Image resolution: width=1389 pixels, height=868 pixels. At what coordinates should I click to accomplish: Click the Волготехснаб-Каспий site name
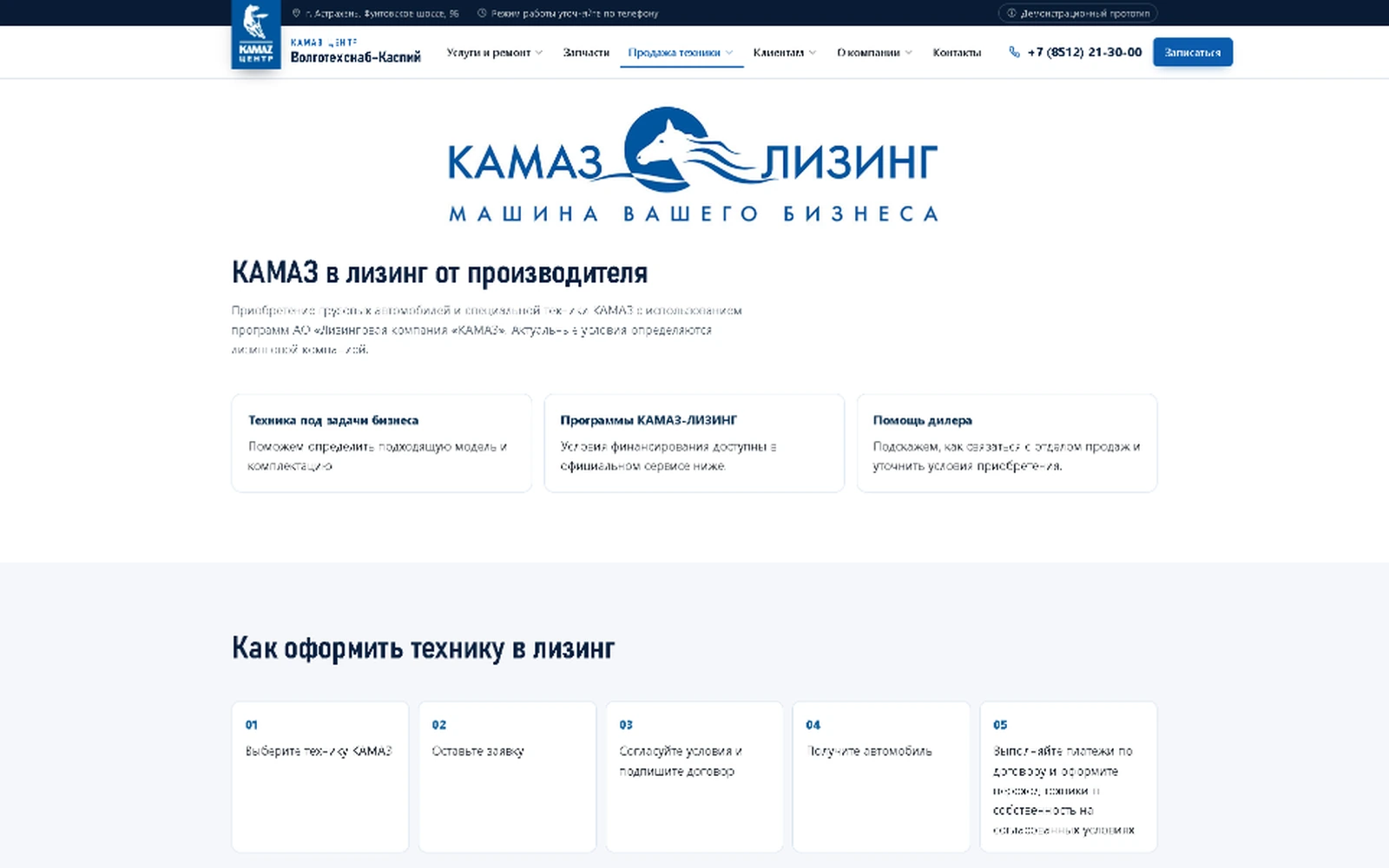click(355, 57)
